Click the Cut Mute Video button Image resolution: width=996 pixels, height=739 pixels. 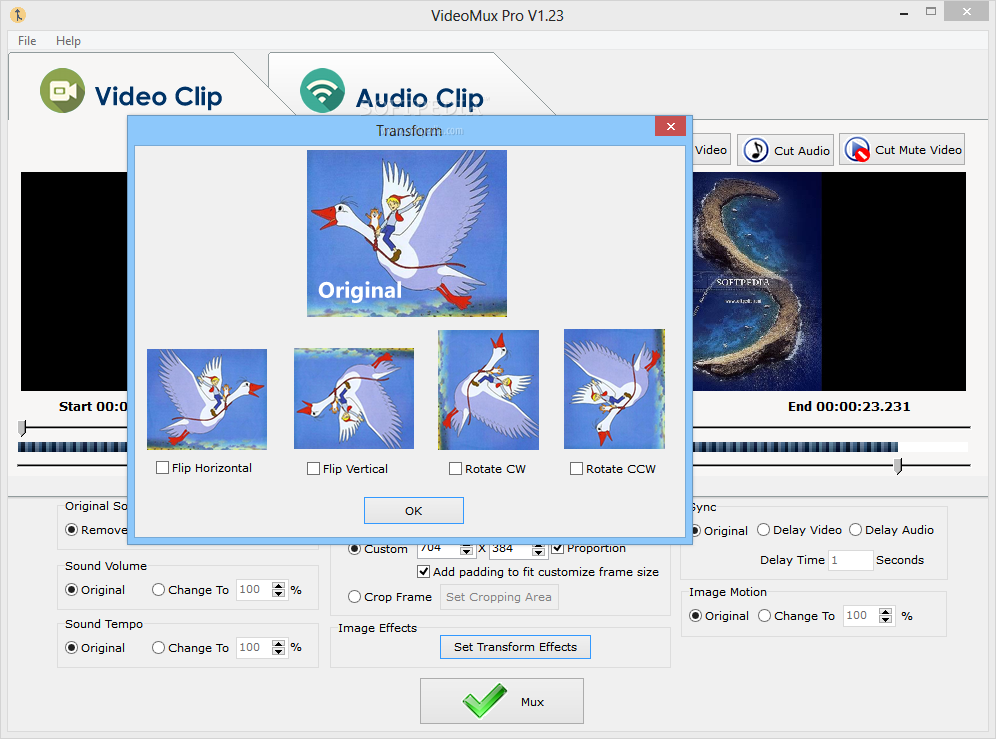coord(902,150)
